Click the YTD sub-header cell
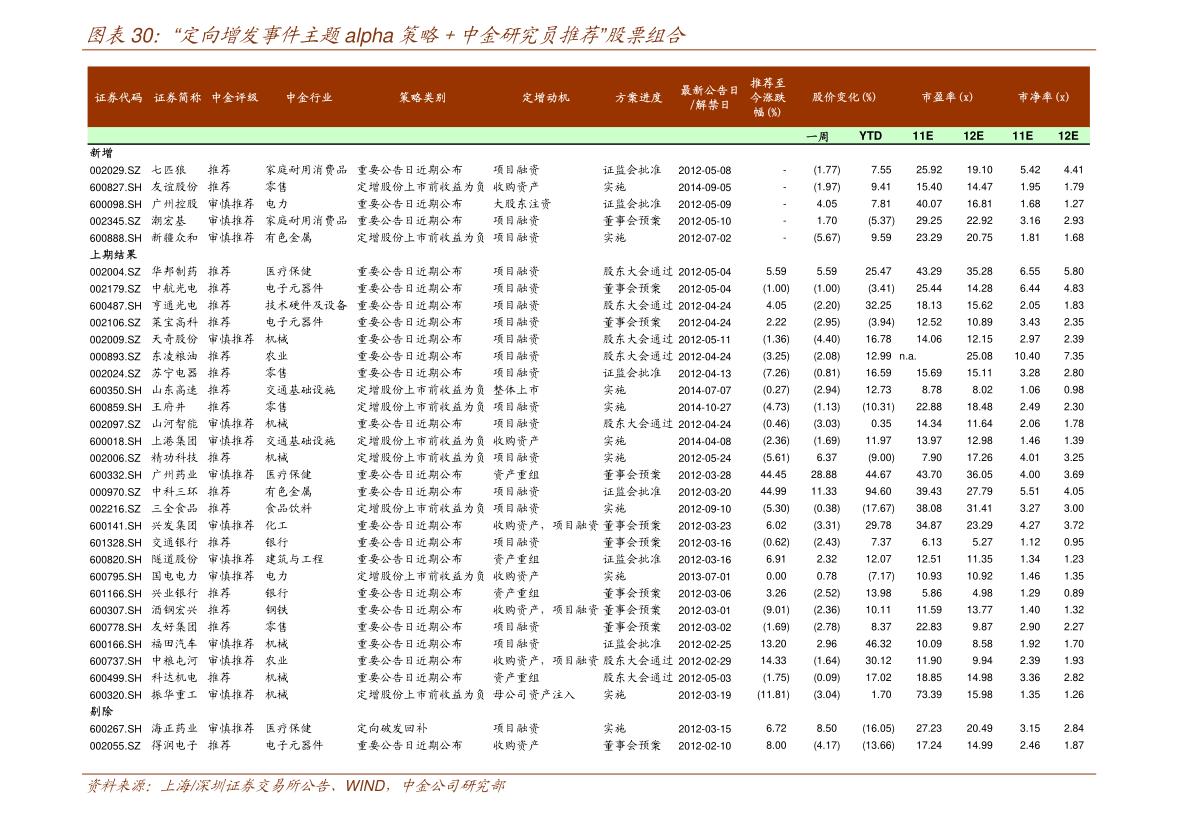 (870, 136)
